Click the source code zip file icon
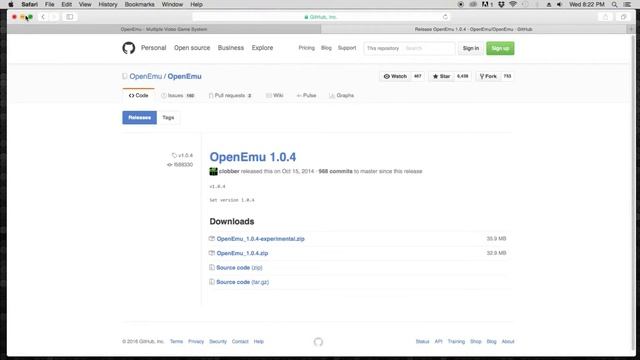 tap(211, 267)
